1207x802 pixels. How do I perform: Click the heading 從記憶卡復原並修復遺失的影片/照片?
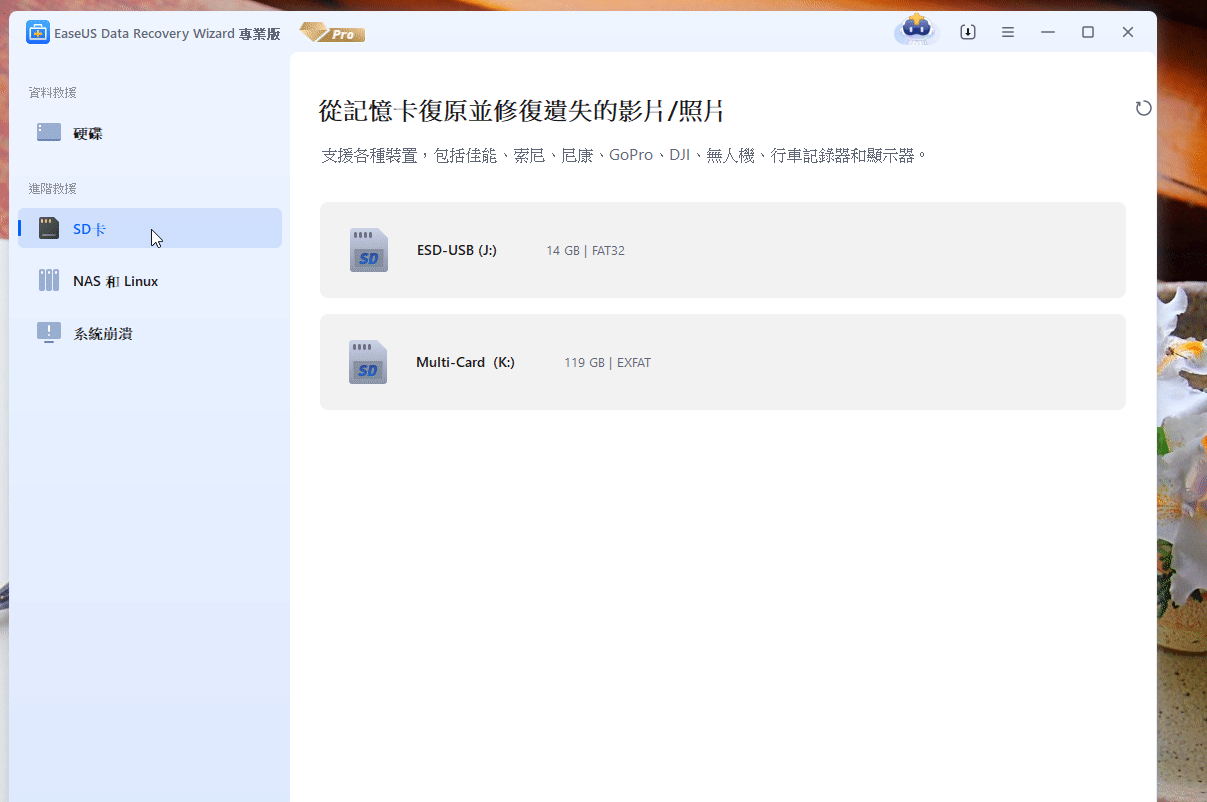[x=521, y=110]
